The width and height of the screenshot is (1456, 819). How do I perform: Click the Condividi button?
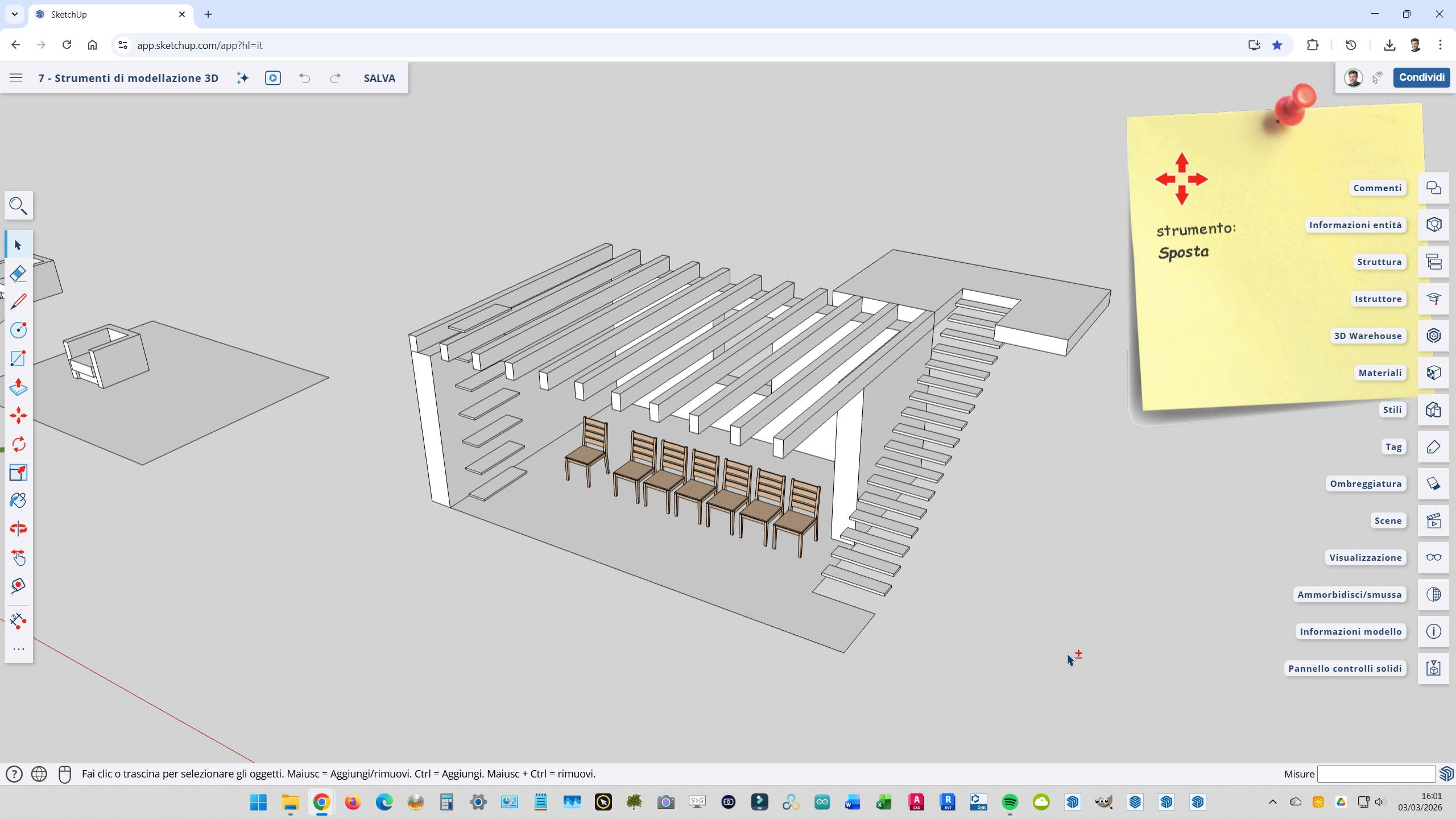click(1421, 77)
